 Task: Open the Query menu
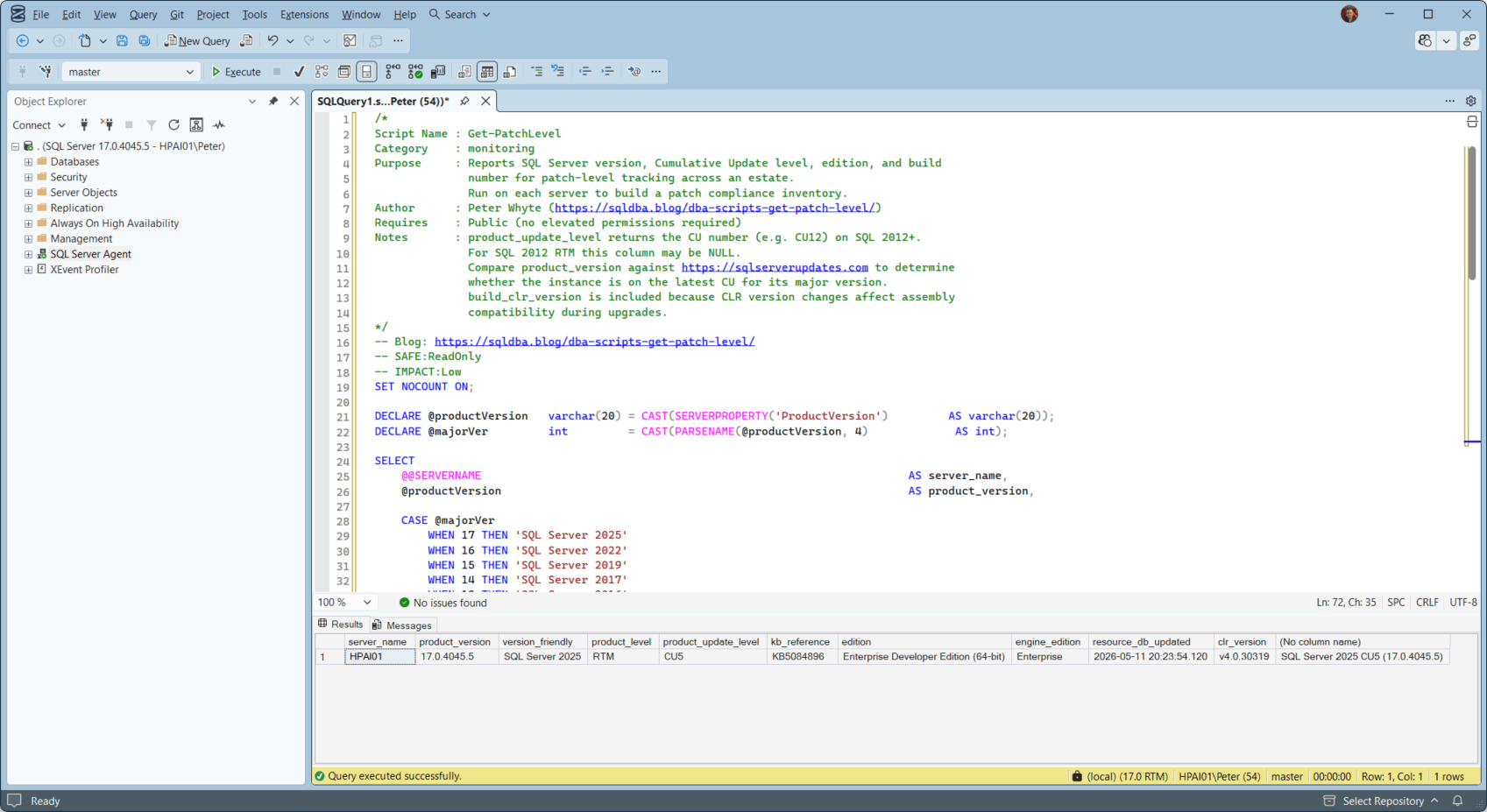click(x=143, y=14)
